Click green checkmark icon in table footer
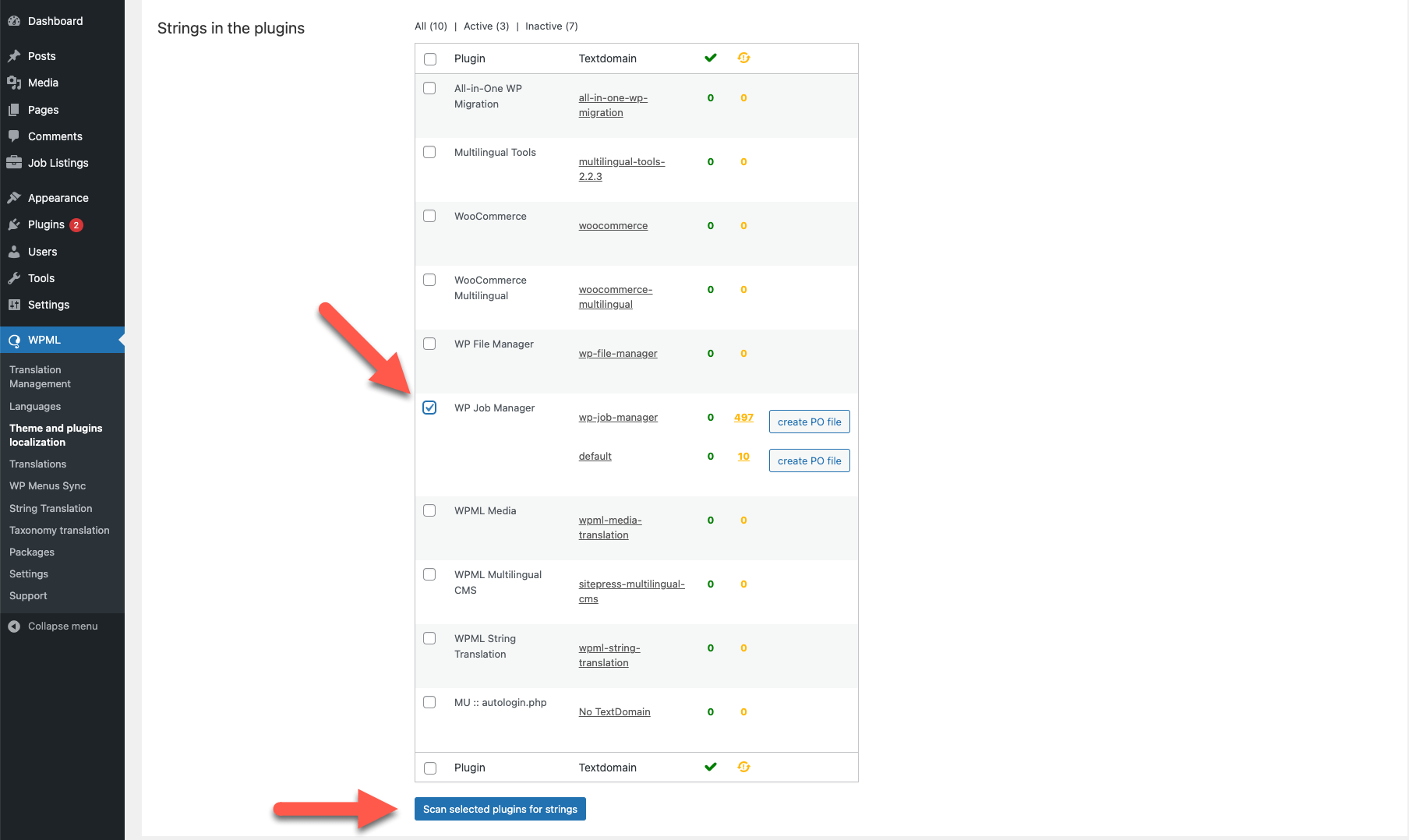Image resolution: width=1409 pixels, height=840 pixels. tap(711, 767)
